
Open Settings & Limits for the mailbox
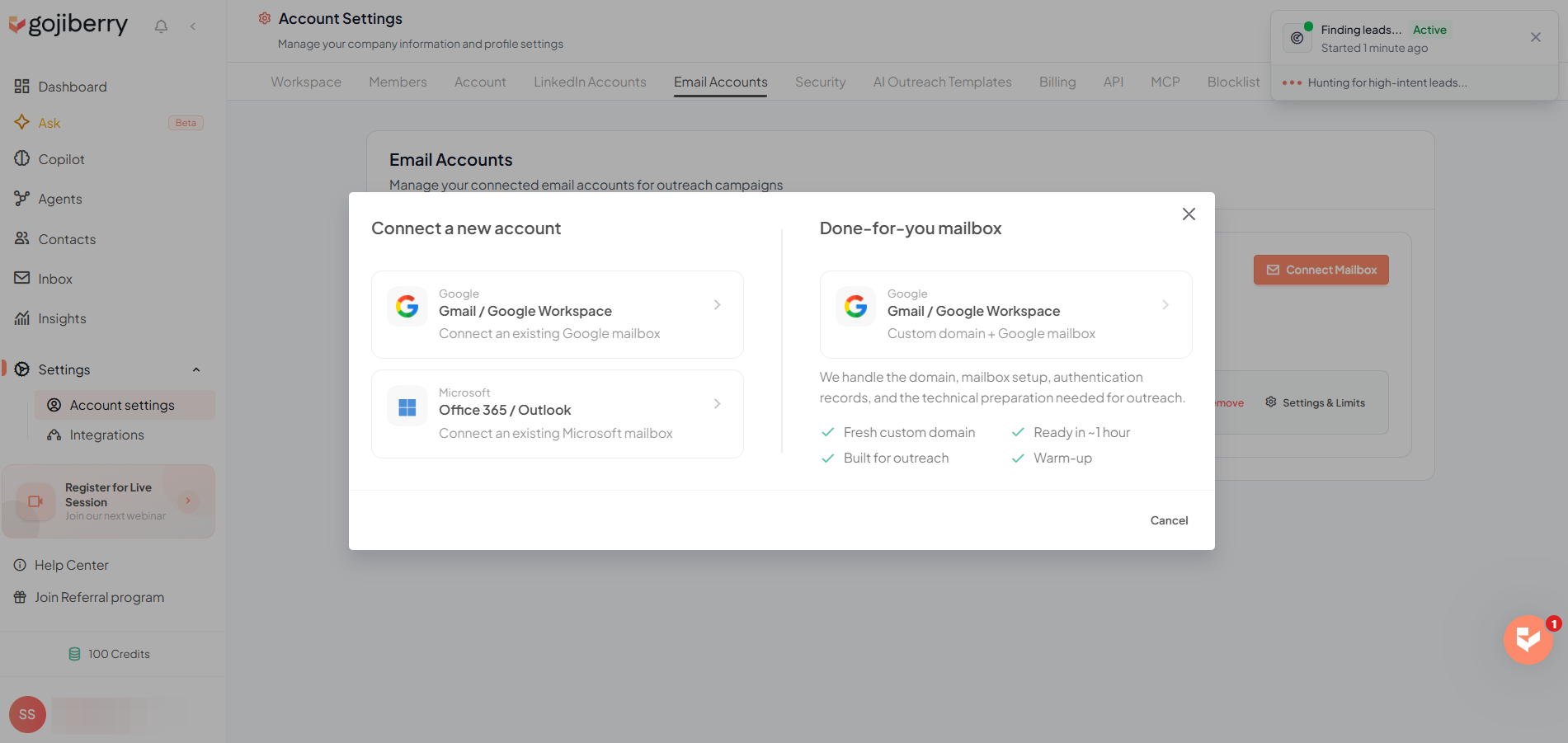pyautogui.click(x=1315, y=402)
